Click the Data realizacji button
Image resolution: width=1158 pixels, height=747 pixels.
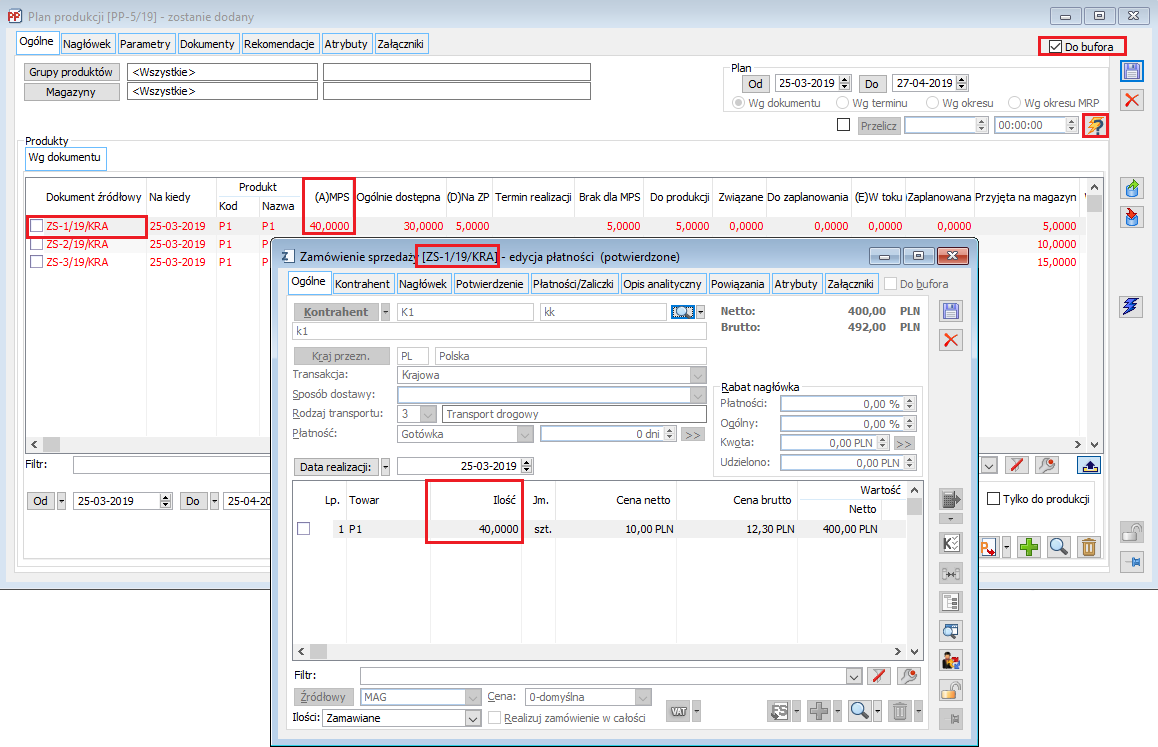pos(335,467)
